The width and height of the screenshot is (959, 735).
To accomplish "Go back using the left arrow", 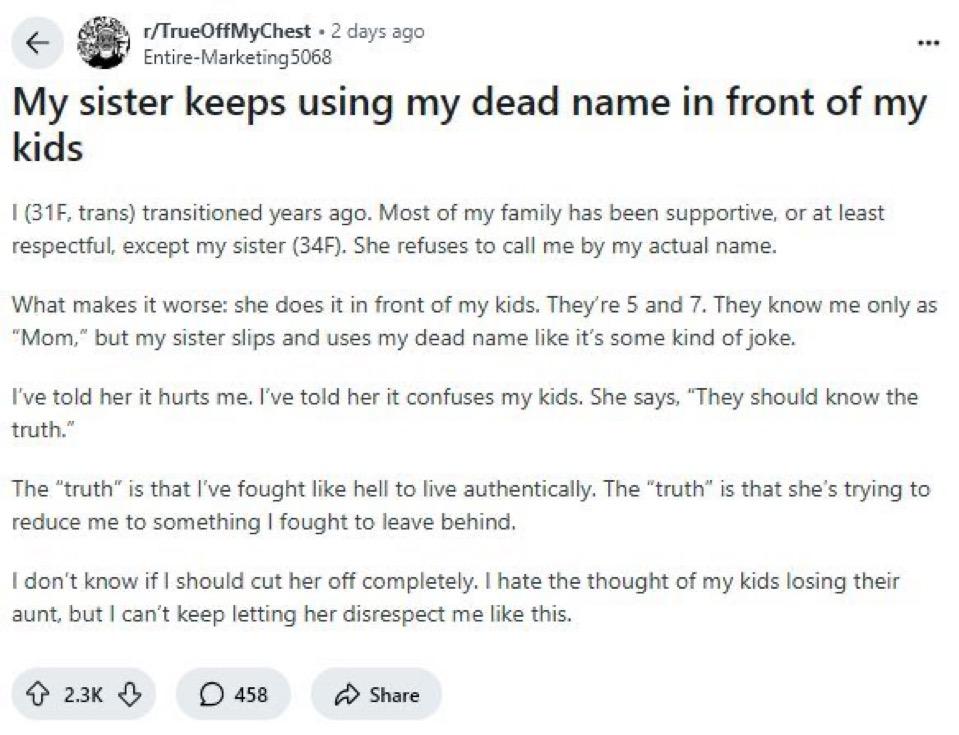I will (37, 43).
